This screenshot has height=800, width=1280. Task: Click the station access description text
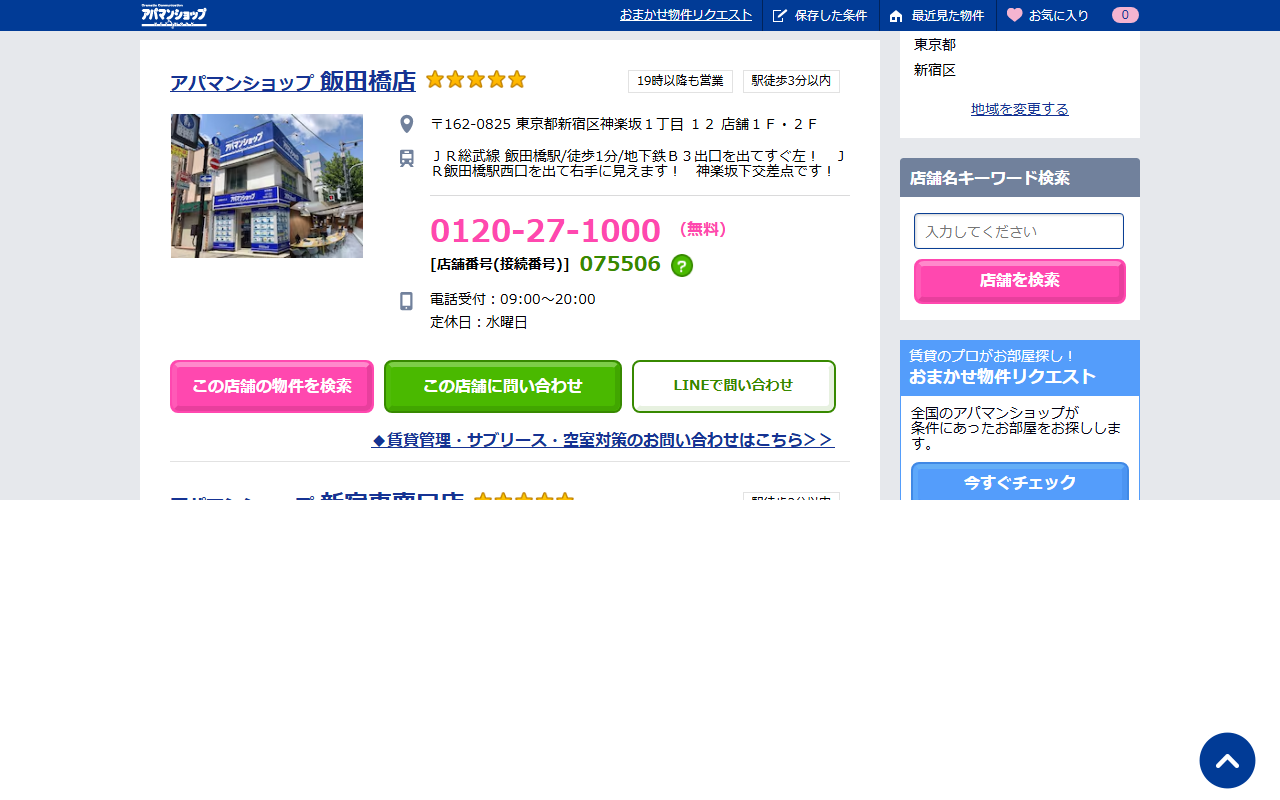click(x=640, y=163)
